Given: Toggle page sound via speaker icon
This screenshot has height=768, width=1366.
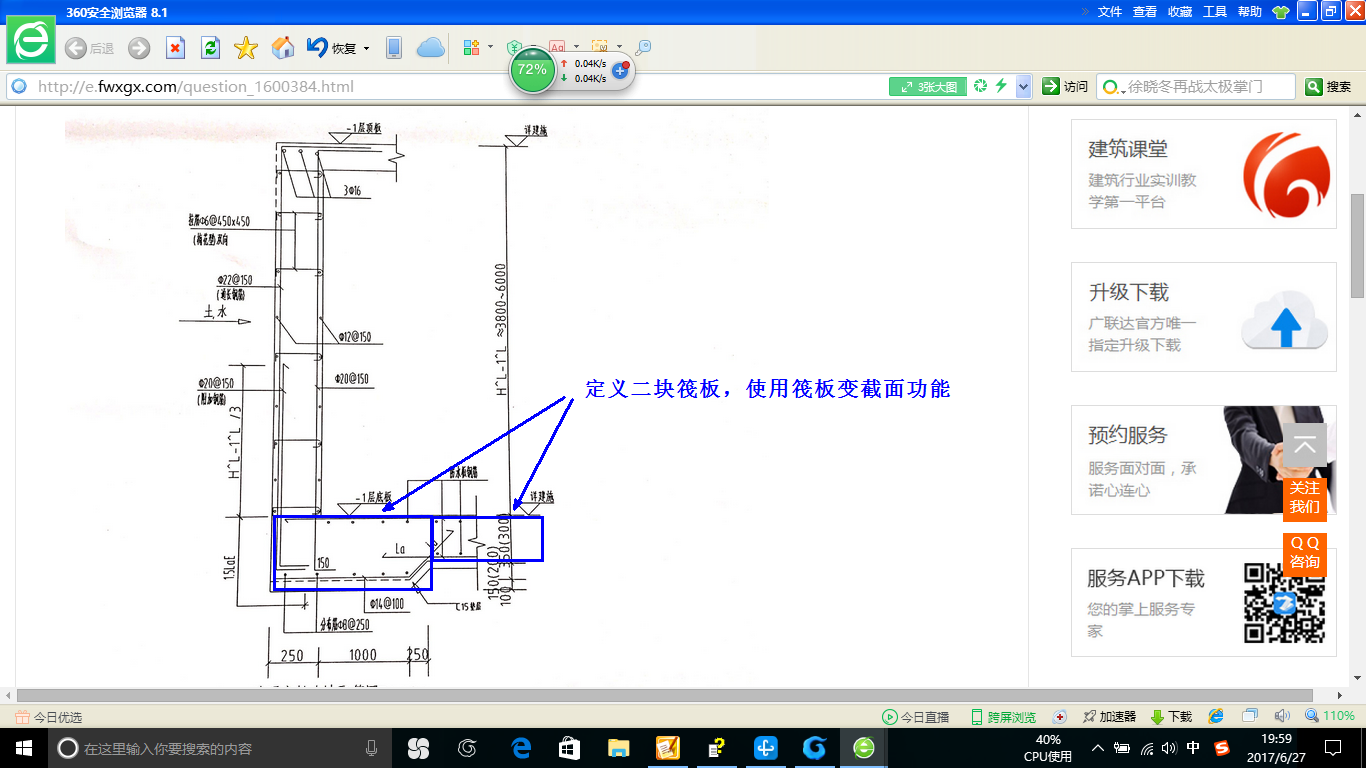Looking at the screenshot, I should pyautogui.click(x=1282, y=717).
